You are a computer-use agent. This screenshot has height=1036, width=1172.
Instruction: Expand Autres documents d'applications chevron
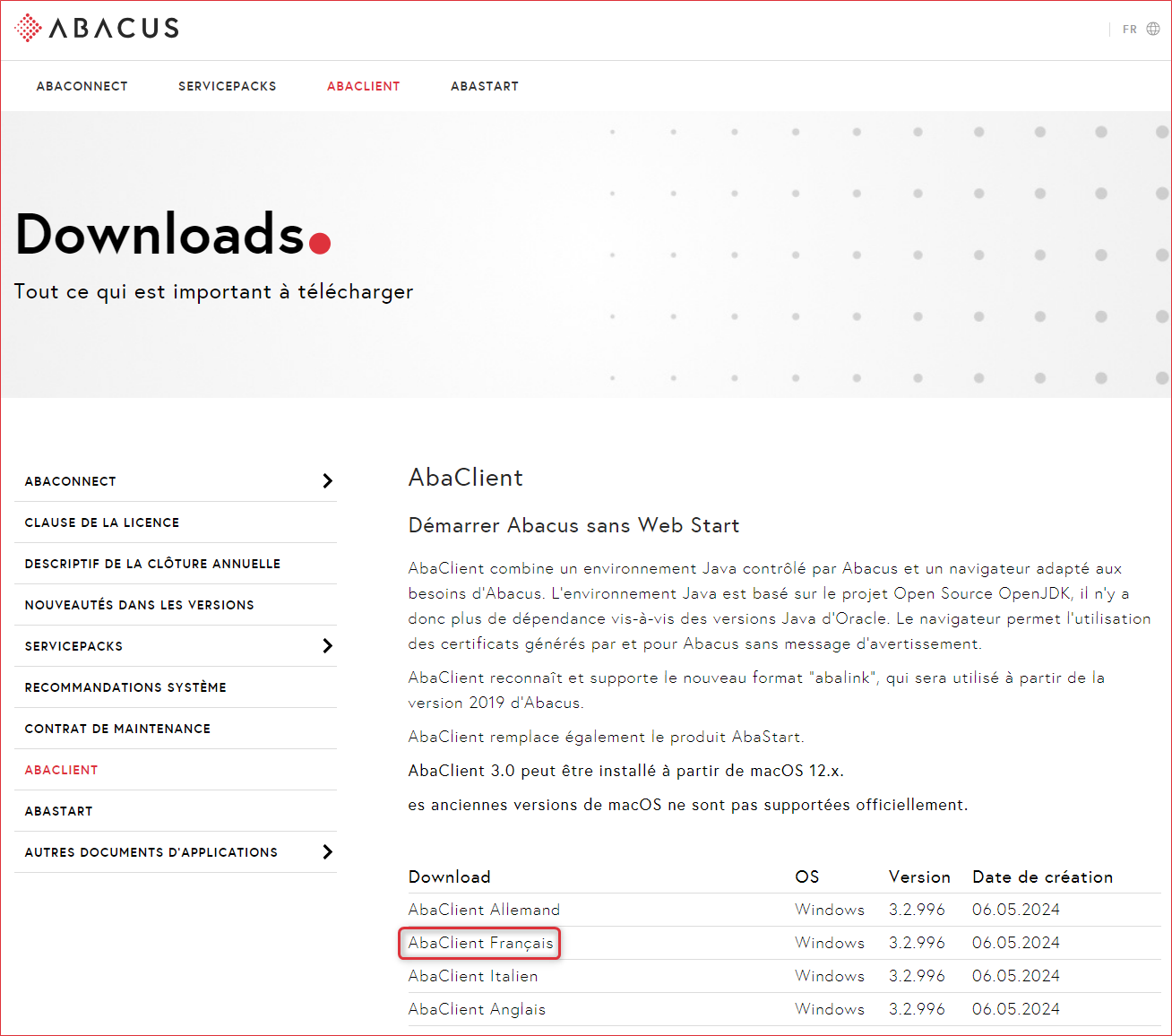click(x=327, y=852)
